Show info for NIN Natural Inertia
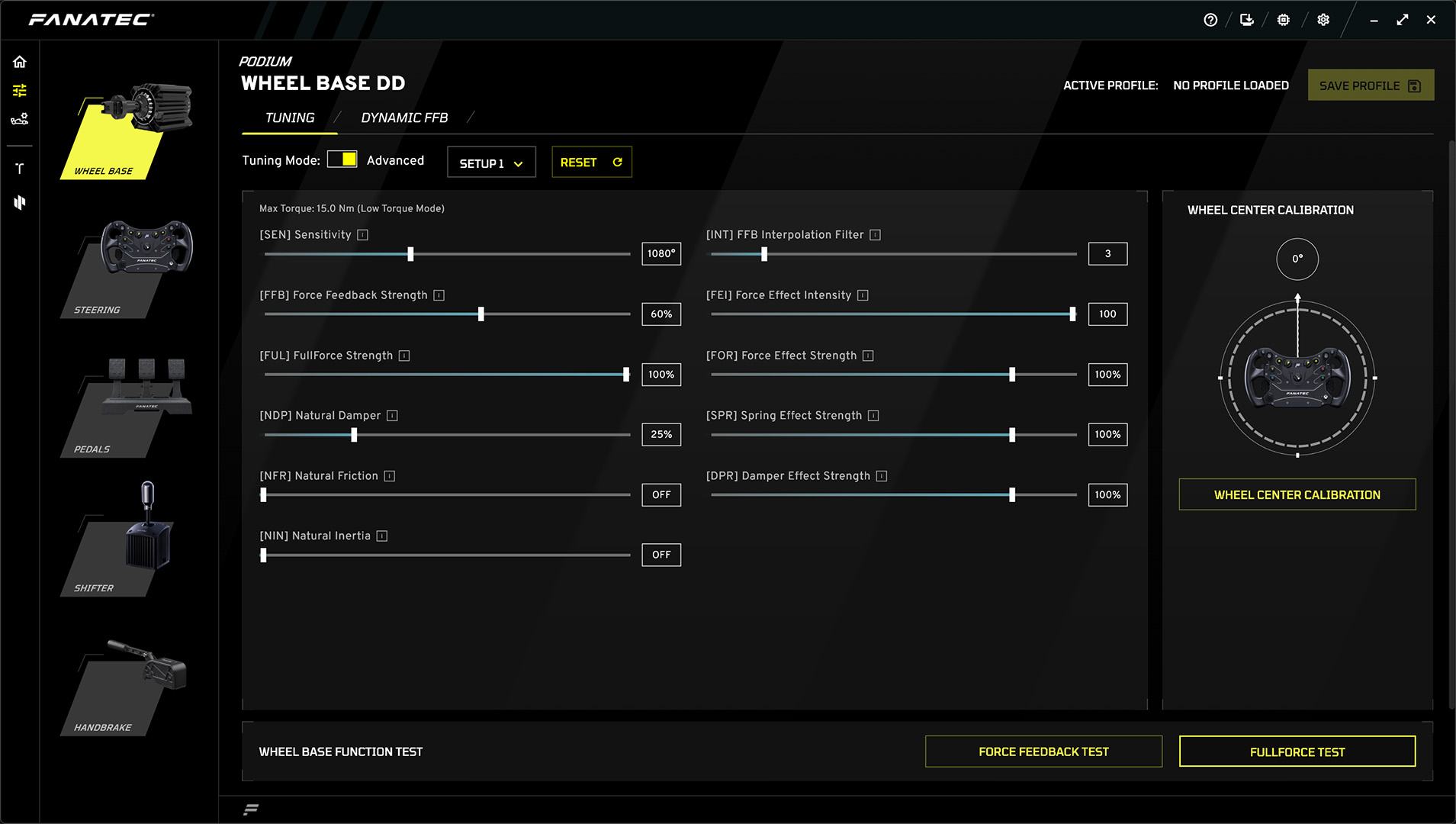The height and width of the screenshot is (824, 1456). (382, 536)
